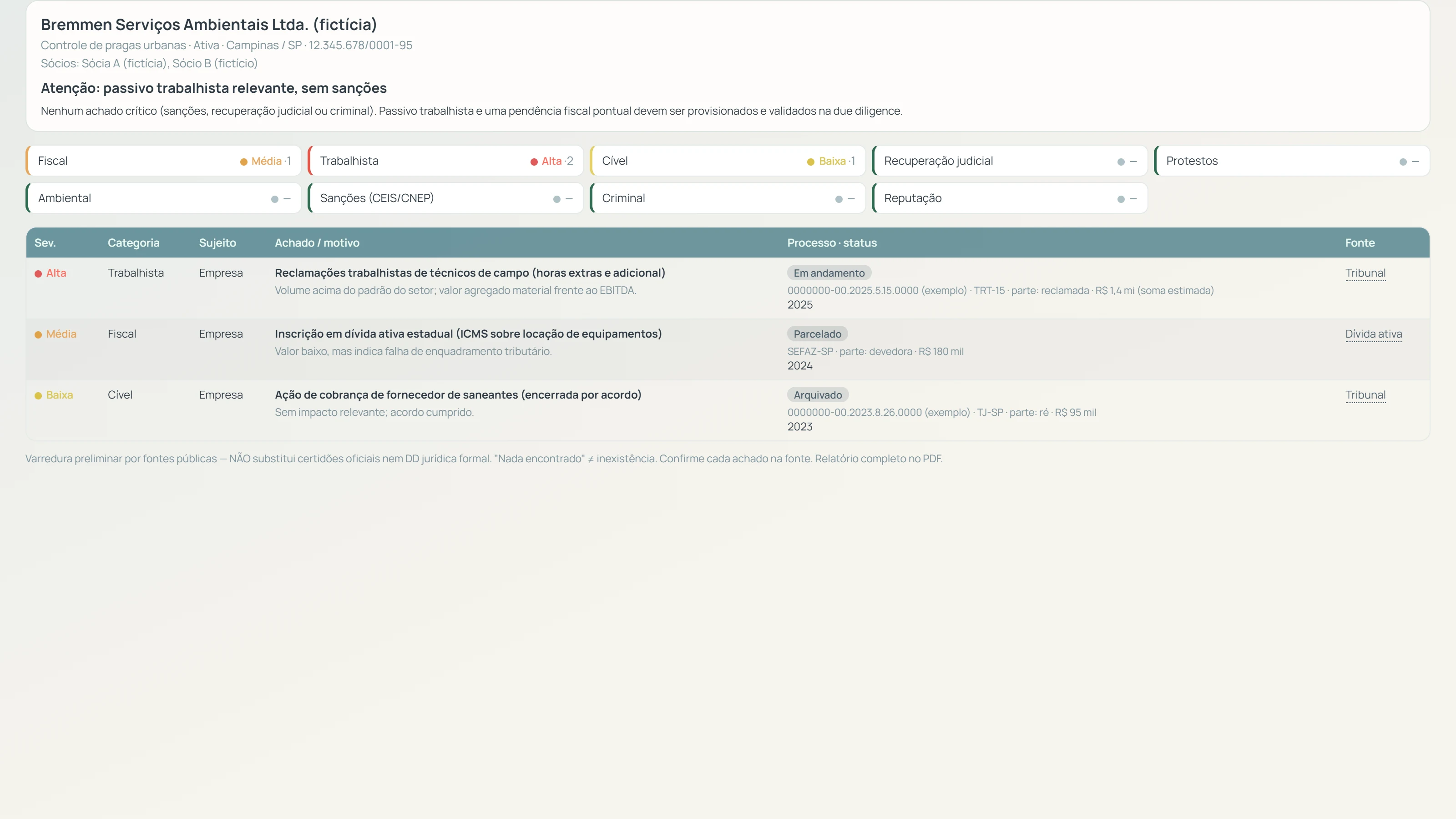Select the Reputação category card
This screenshot has width=1456, height=819.
1010,198
